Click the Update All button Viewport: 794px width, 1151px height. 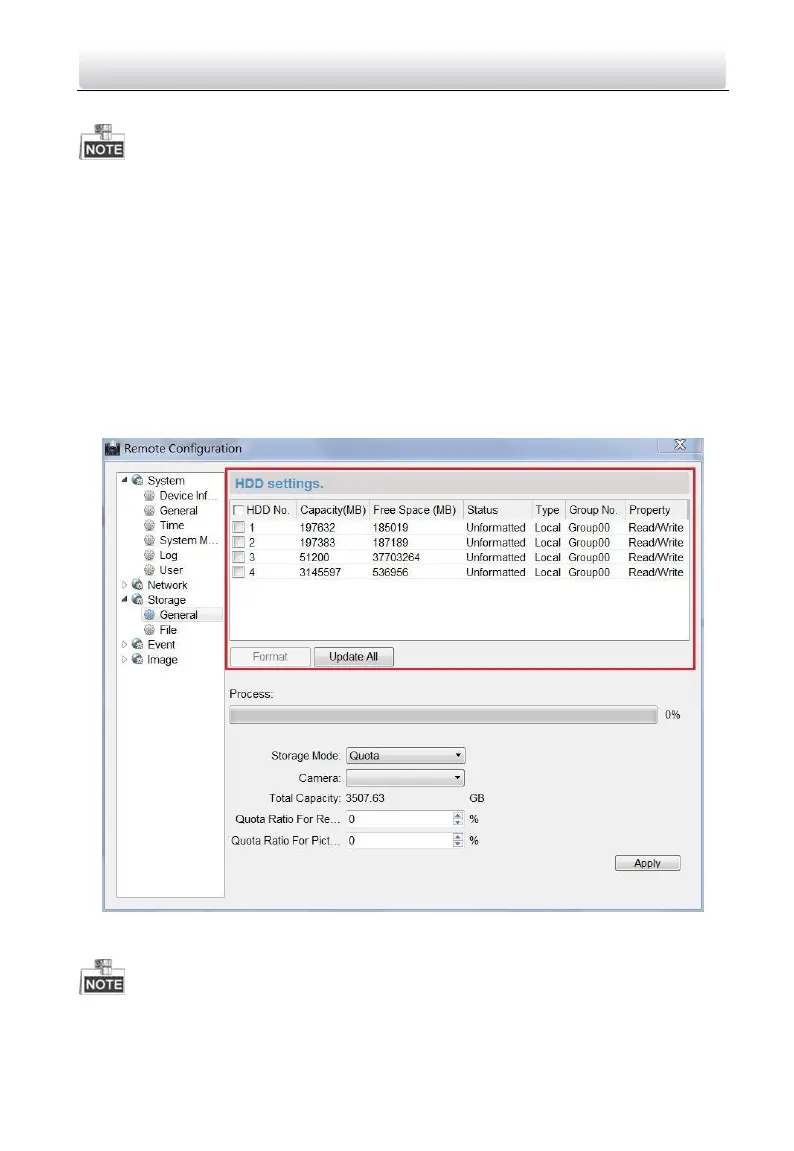pyautogui.click(x=354, y=657)
